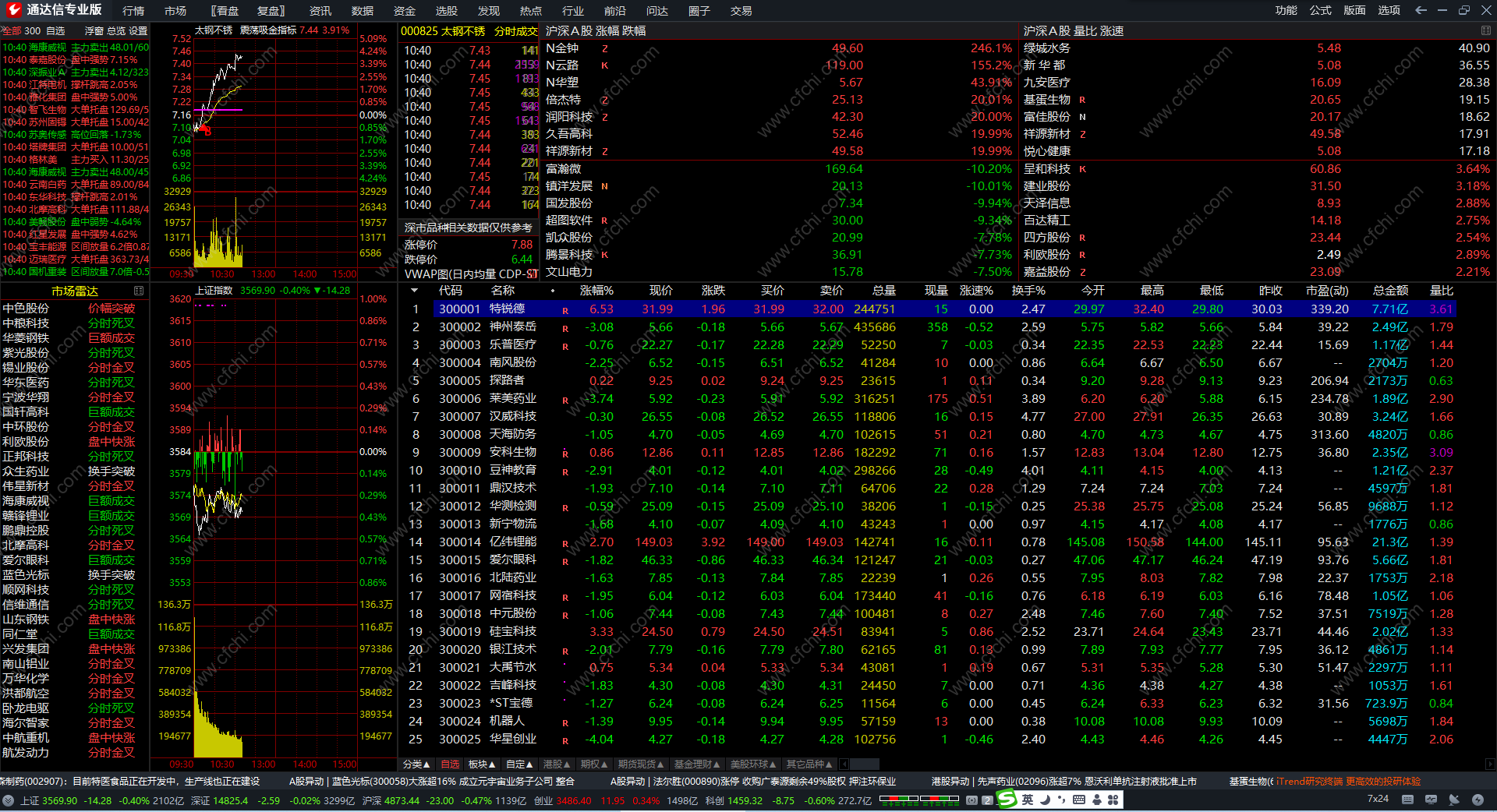Screen dimensions: 1497x812
Task: Click the number 2 badge icon in status bar
Action: (x=987, y=800)
